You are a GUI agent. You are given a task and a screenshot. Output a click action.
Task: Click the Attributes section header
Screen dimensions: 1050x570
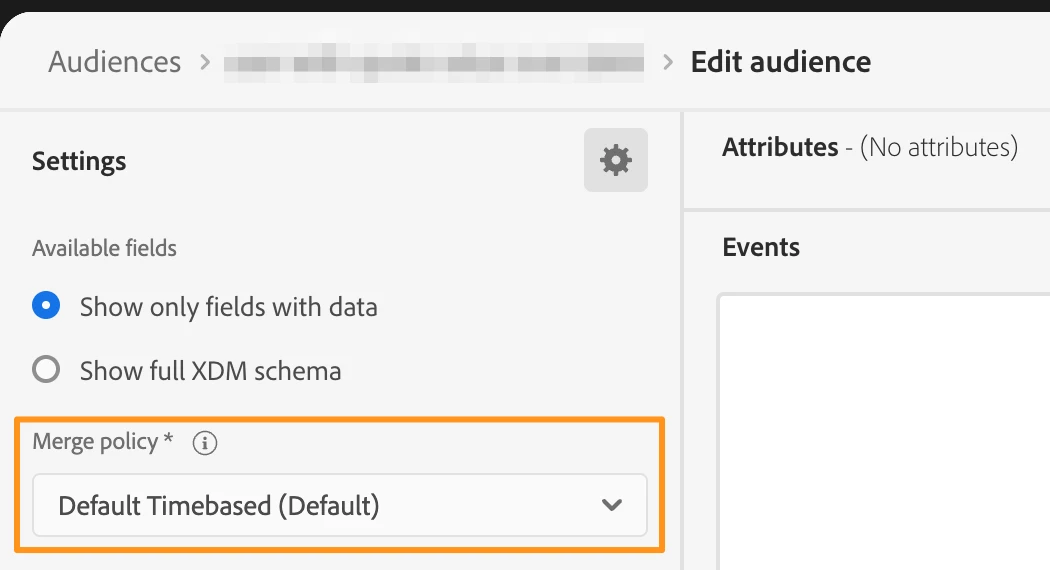click(x=780, y=148)
